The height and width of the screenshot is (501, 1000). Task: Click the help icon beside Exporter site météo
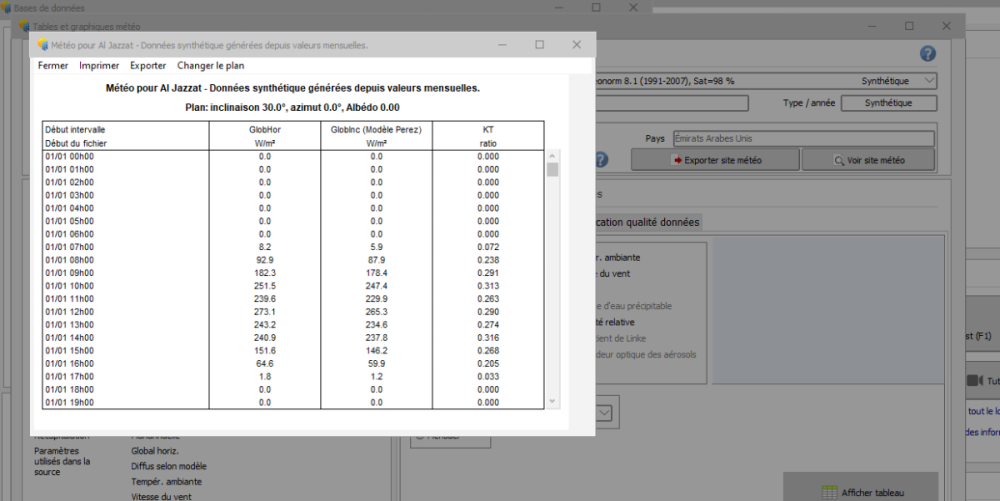pyautogui.click(x=601, y=160)
